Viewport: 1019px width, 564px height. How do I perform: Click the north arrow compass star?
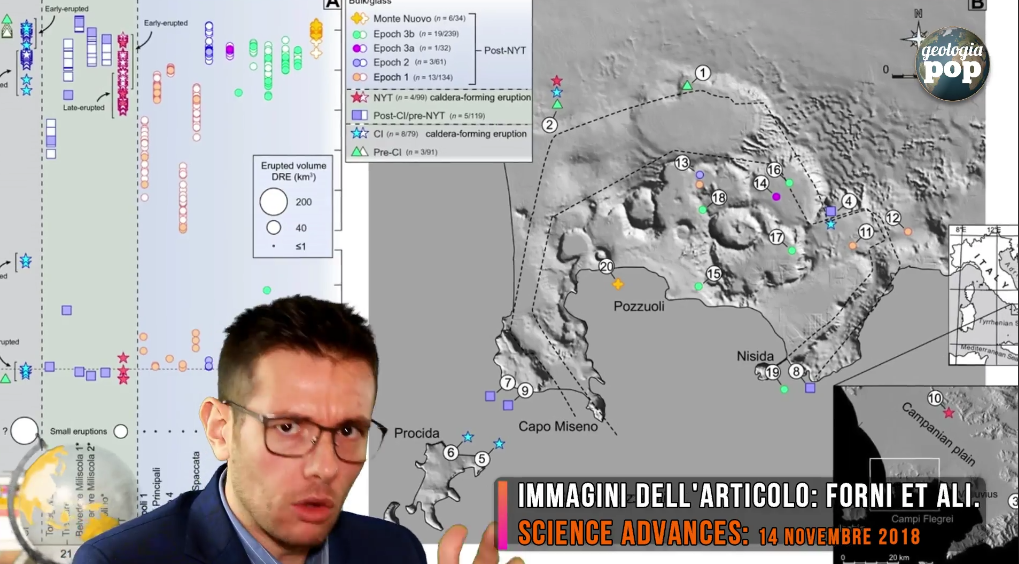(916, 37)
